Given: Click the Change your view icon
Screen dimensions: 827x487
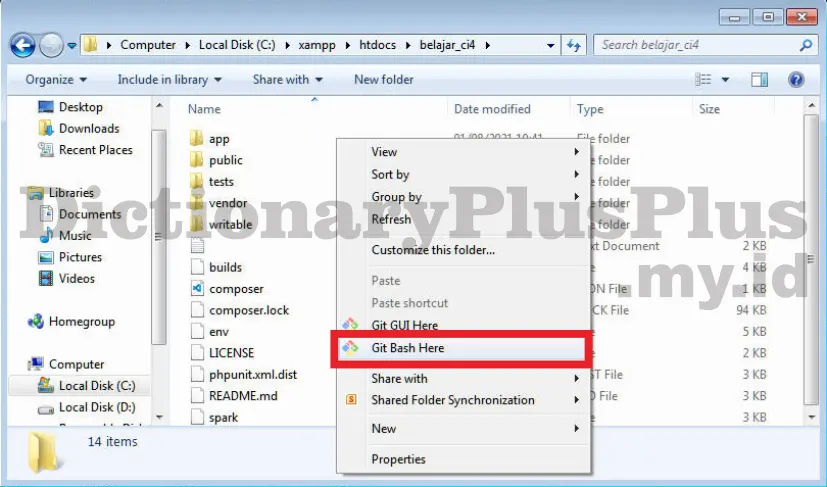Looking at the screenshot, I should (703, 80).
